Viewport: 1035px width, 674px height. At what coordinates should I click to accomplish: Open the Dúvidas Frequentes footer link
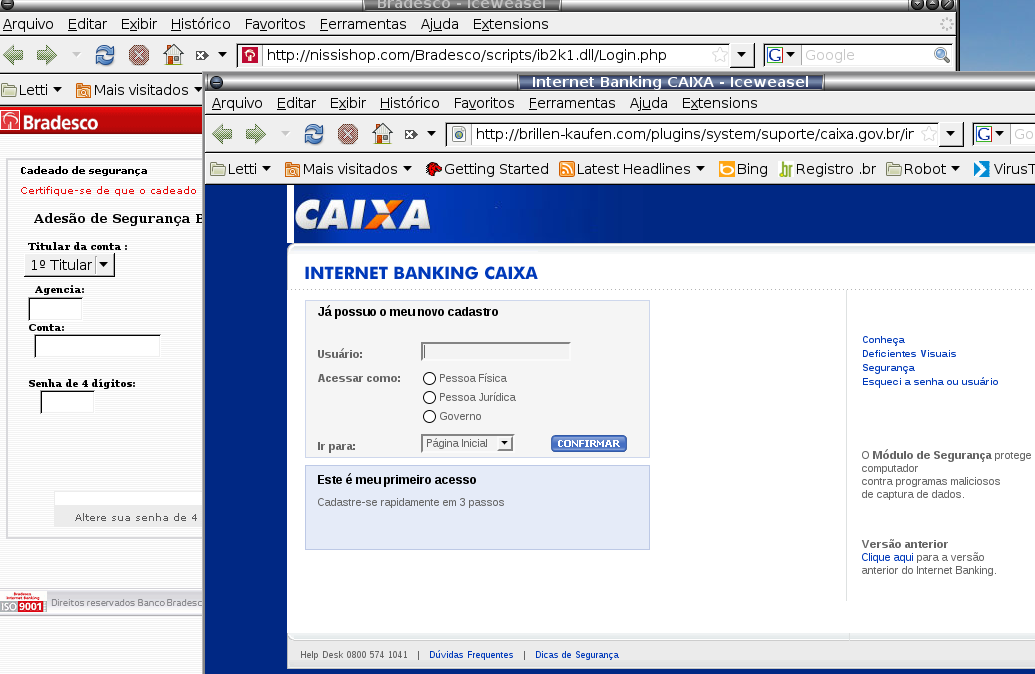(x=471, y=655)
